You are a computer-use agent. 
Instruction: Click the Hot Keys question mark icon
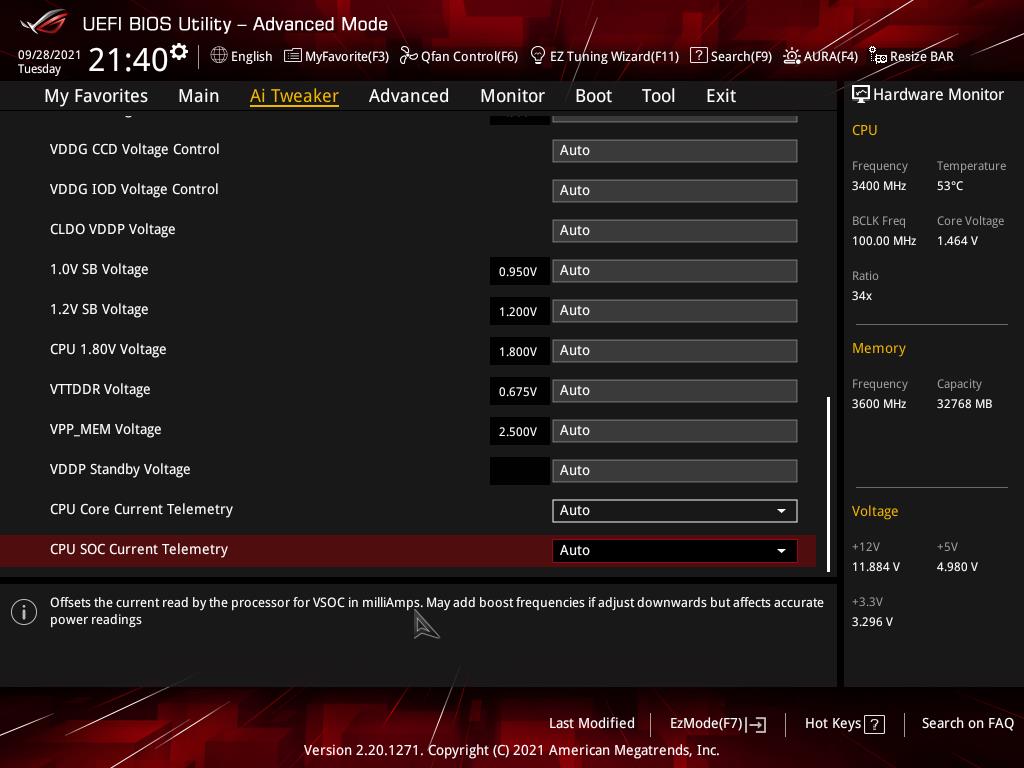[874, 724]
